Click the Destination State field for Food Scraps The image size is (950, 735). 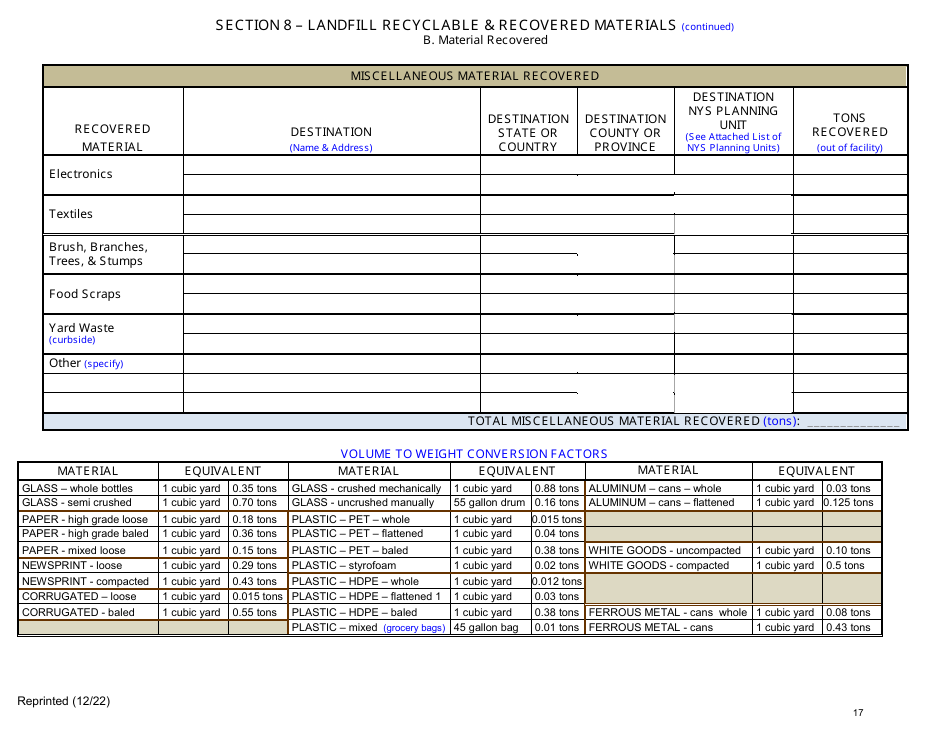(x=528, y=293)
